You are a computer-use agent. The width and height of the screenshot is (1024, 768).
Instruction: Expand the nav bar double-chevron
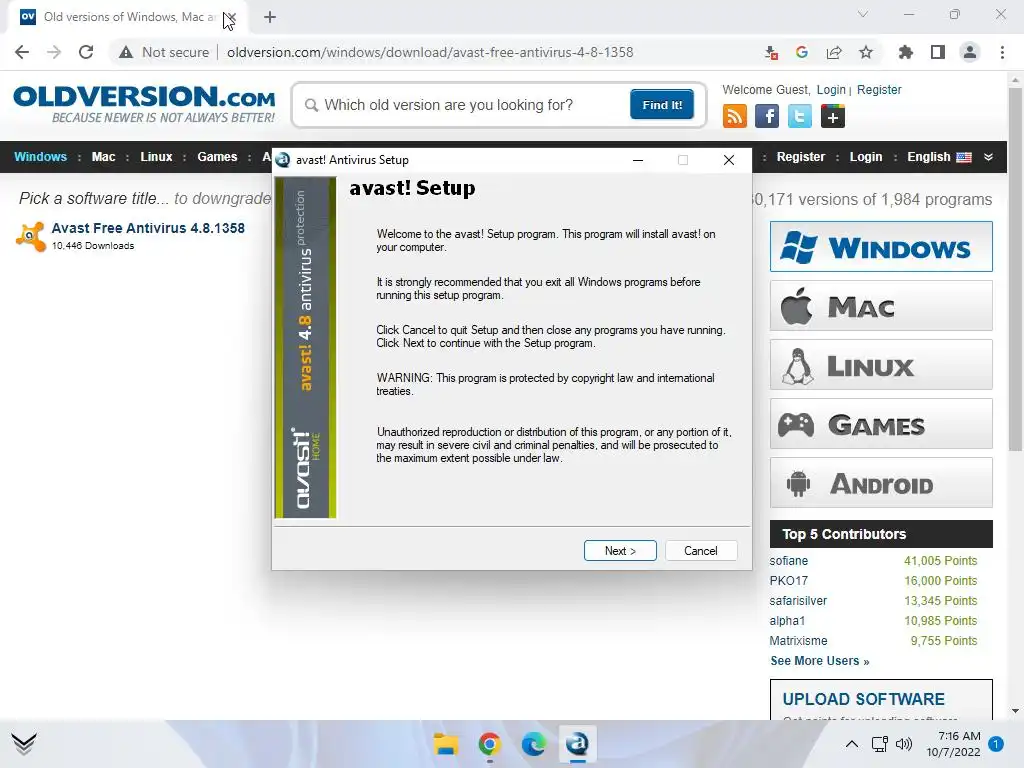988,157
